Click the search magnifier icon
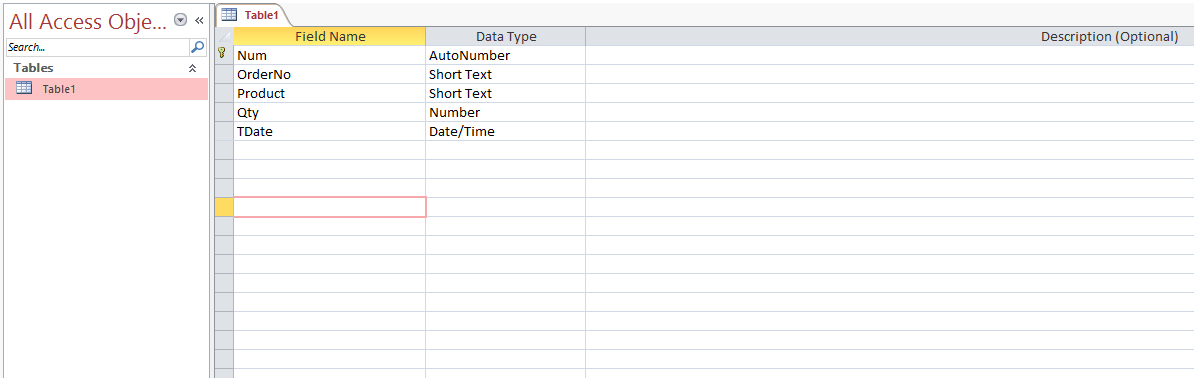The width and height of the screenshot is (1194, 378). (198, 46)
